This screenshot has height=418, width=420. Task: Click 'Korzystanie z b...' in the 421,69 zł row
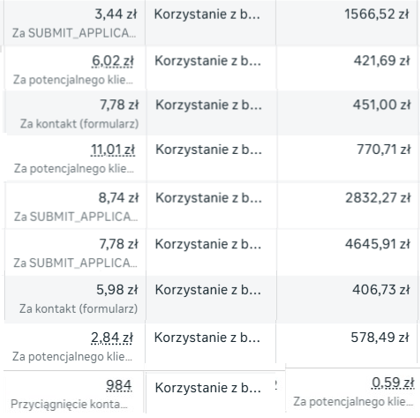pyautogui.click(x=208, y=61)
